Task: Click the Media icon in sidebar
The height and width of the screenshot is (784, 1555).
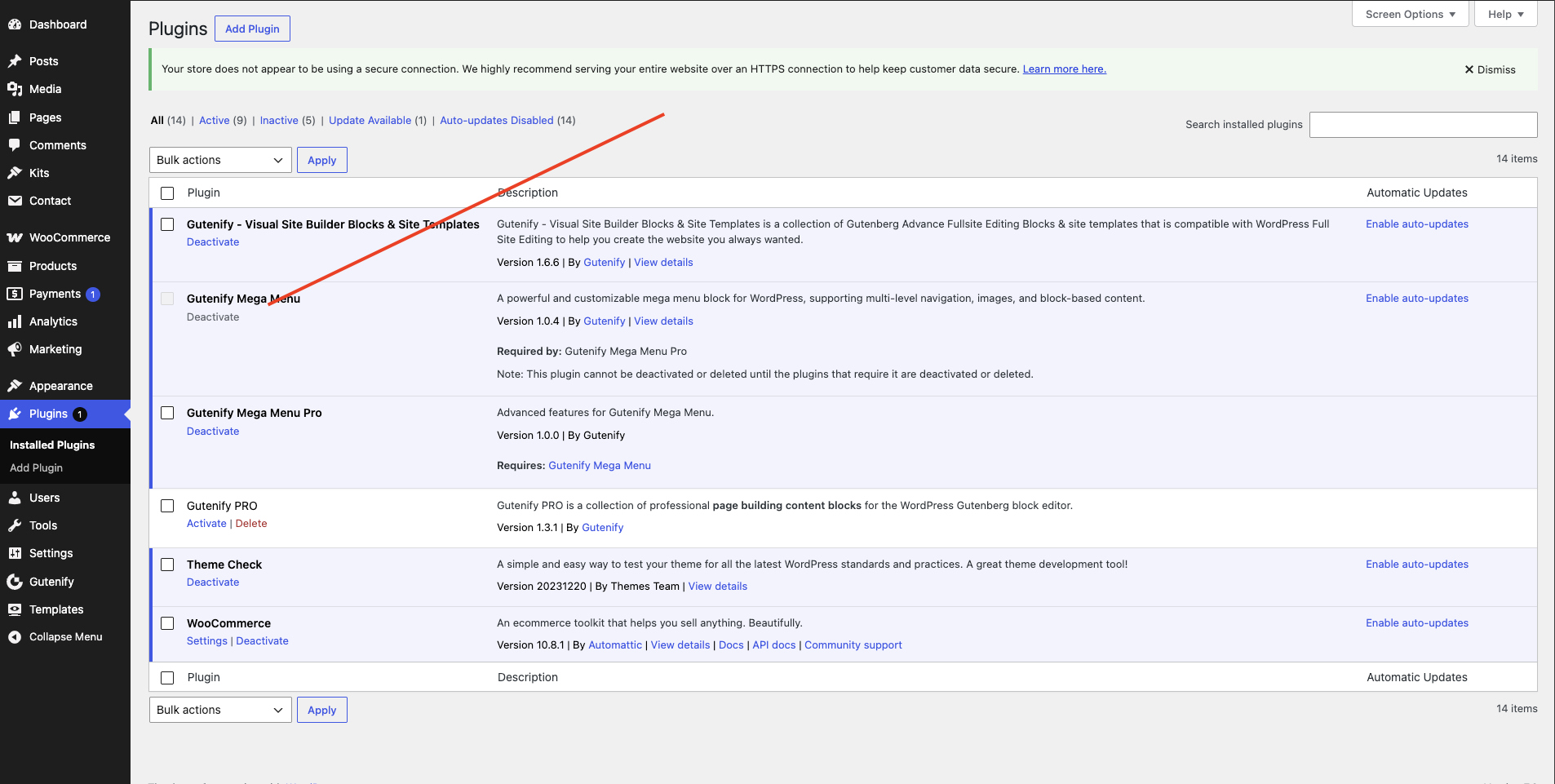Action: click(15, 89)
